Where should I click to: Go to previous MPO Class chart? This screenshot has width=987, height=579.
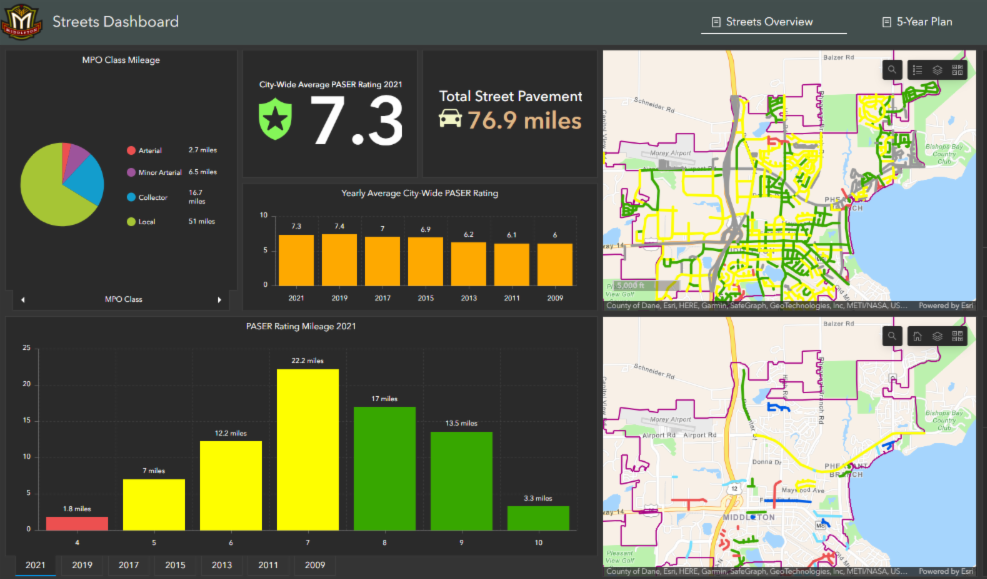point(22,299)
